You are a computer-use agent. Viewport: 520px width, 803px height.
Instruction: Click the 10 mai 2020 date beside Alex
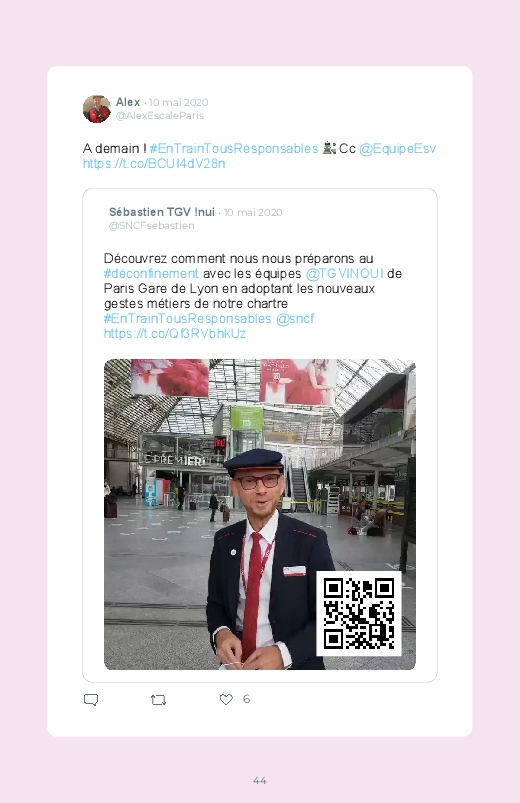point(179,102)
